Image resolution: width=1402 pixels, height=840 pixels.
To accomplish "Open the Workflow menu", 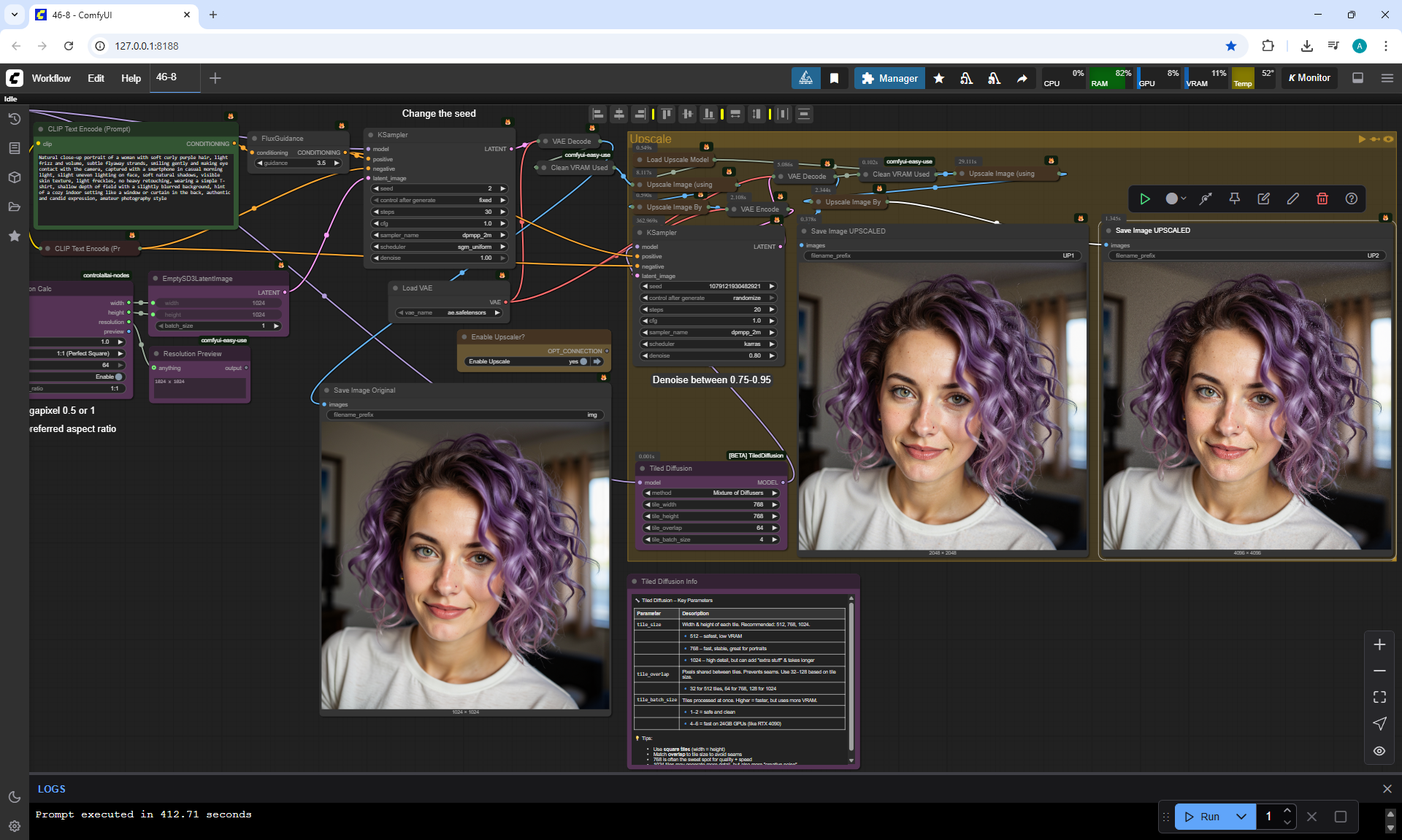I will pyautogui.click(x=51, y=78).
